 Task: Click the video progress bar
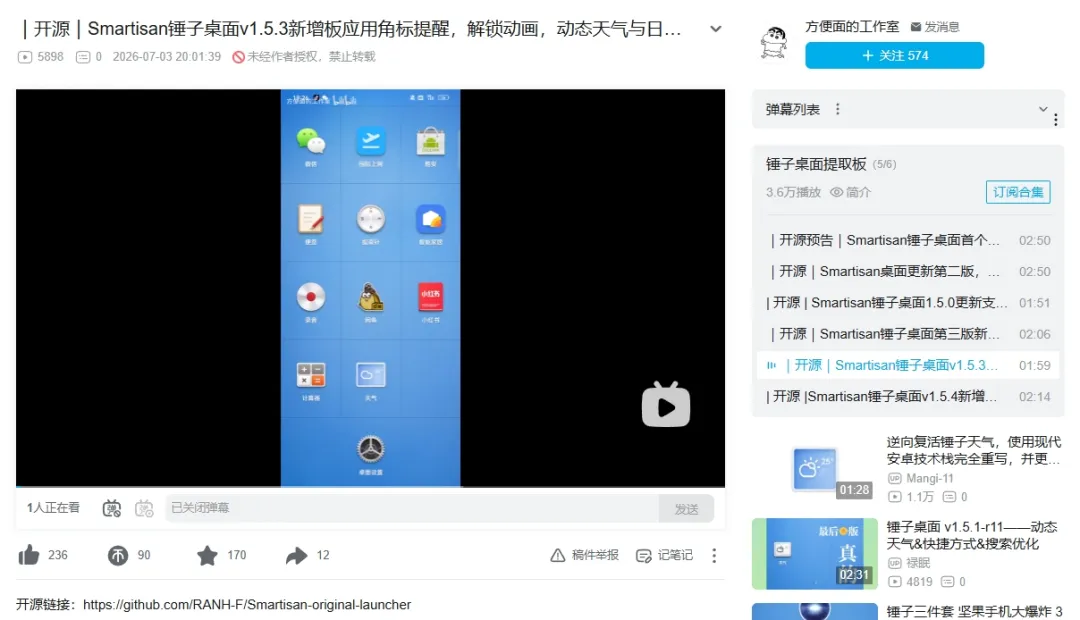coord(370,487)
